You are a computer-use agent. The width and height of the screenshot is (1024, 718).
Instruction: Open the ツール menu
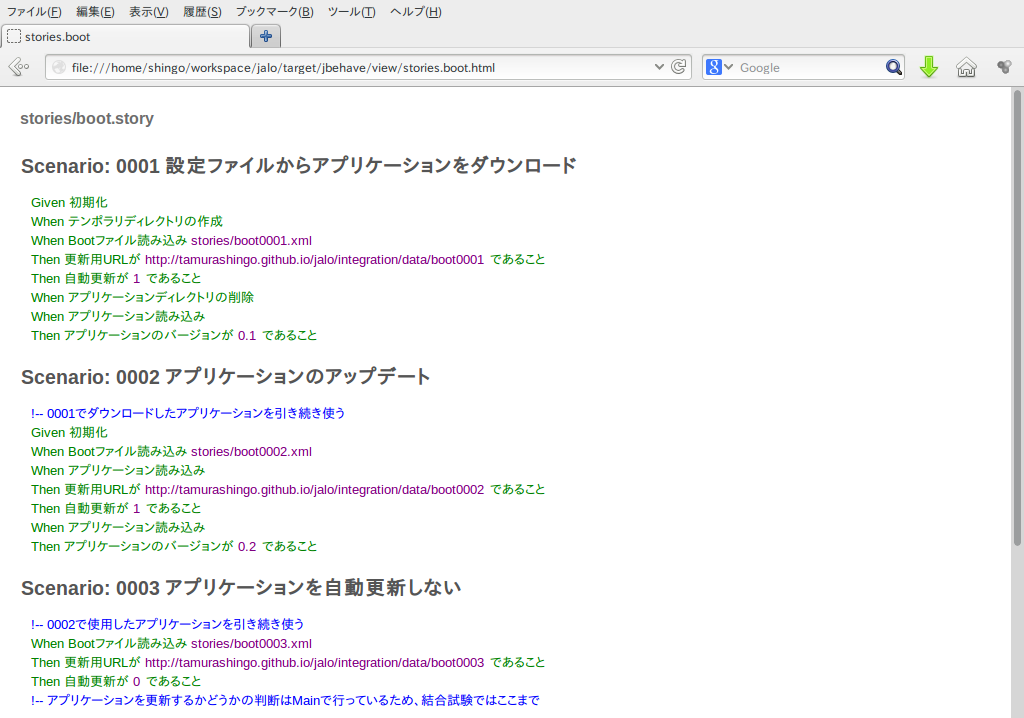coord(352,11)
